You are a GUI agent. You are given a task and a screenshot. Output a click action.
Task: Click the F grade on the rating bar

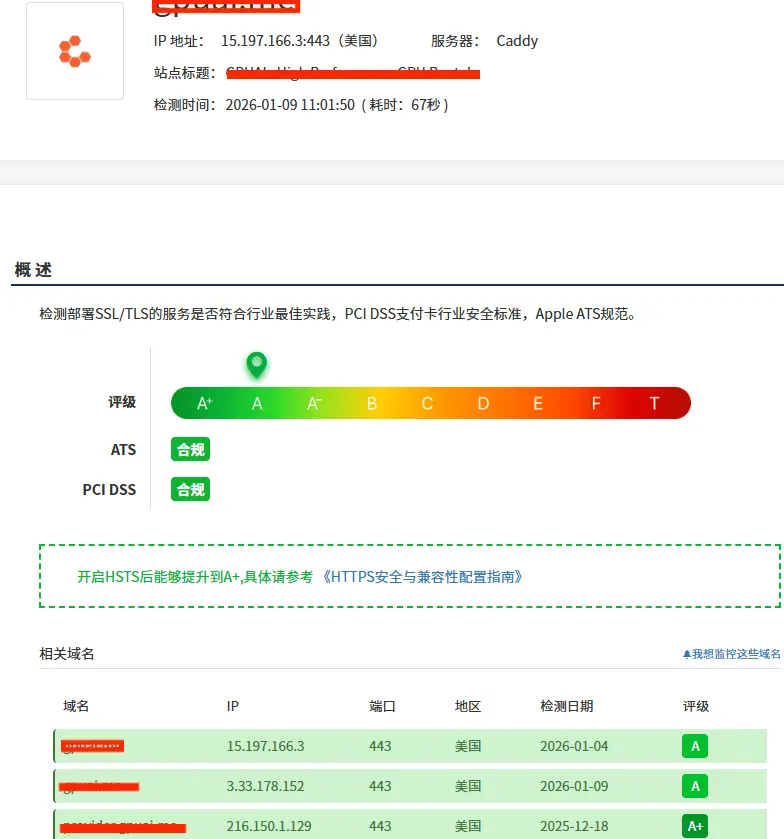(x=596, y=403)
